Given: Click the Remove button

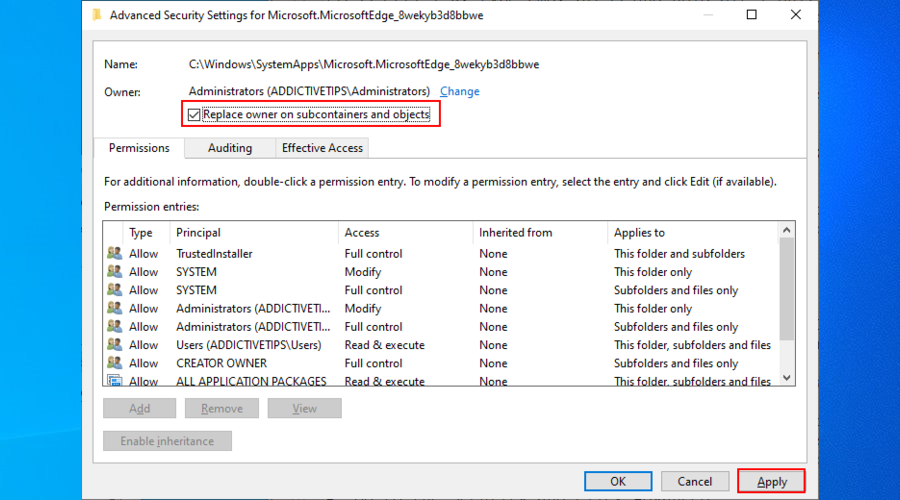Looking at the screenshot, I should (222, 408).
